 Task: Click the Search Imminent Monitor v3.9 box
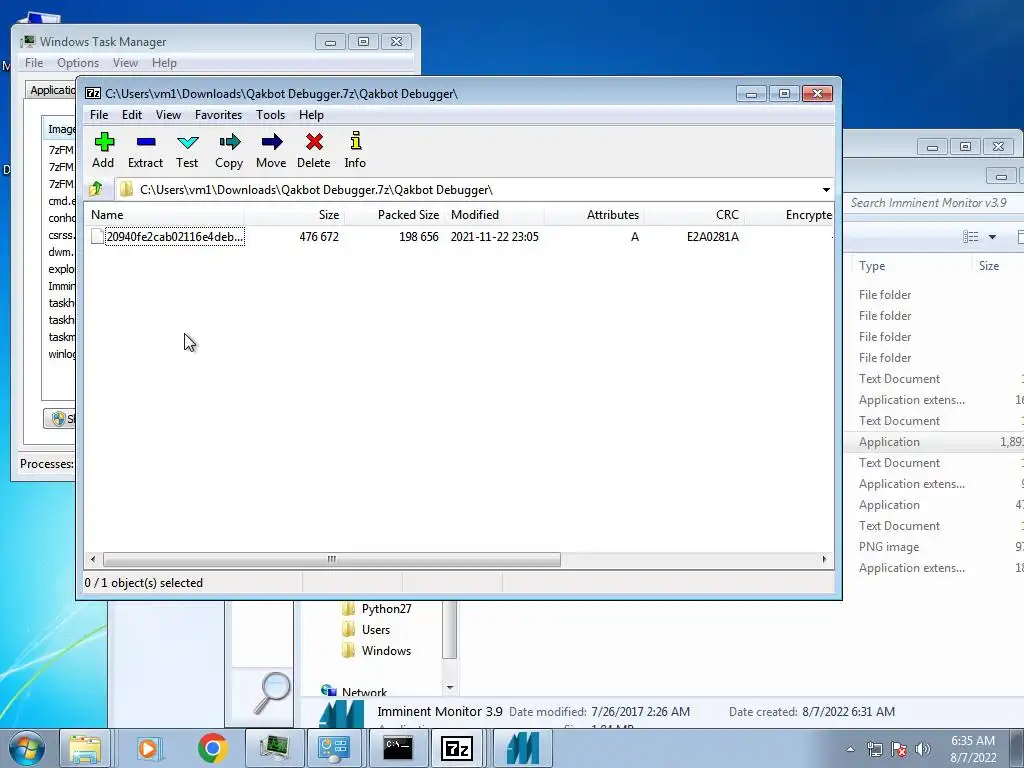point(934,202)
